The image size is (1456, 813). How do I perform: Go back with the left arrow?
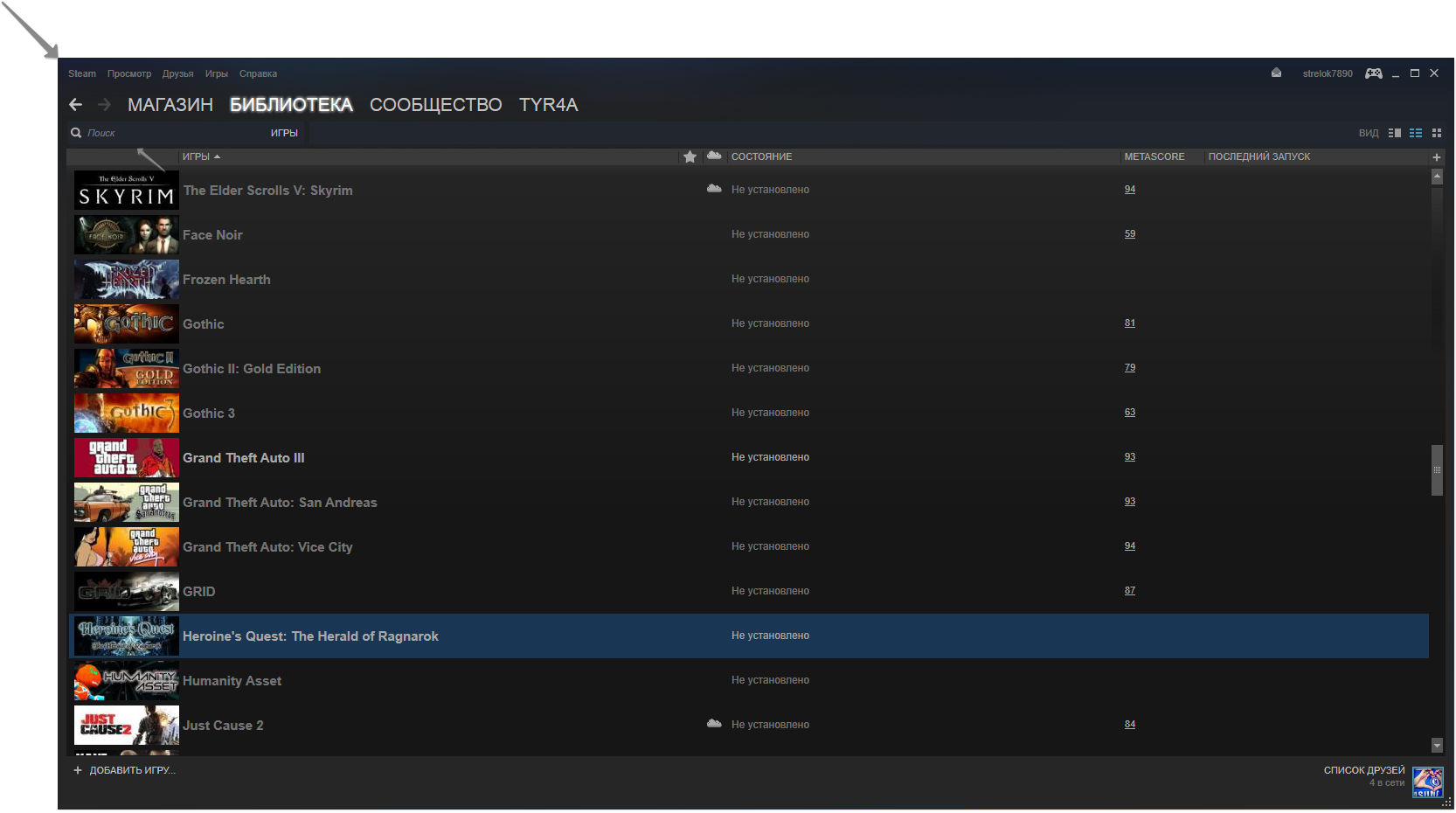(x=76, y=105)
